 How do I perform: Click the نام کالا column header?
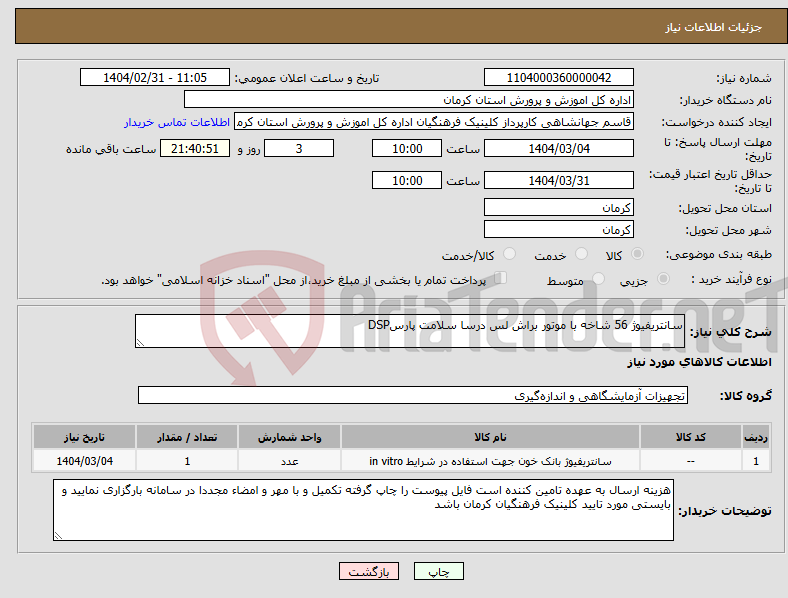click(490, 437)
